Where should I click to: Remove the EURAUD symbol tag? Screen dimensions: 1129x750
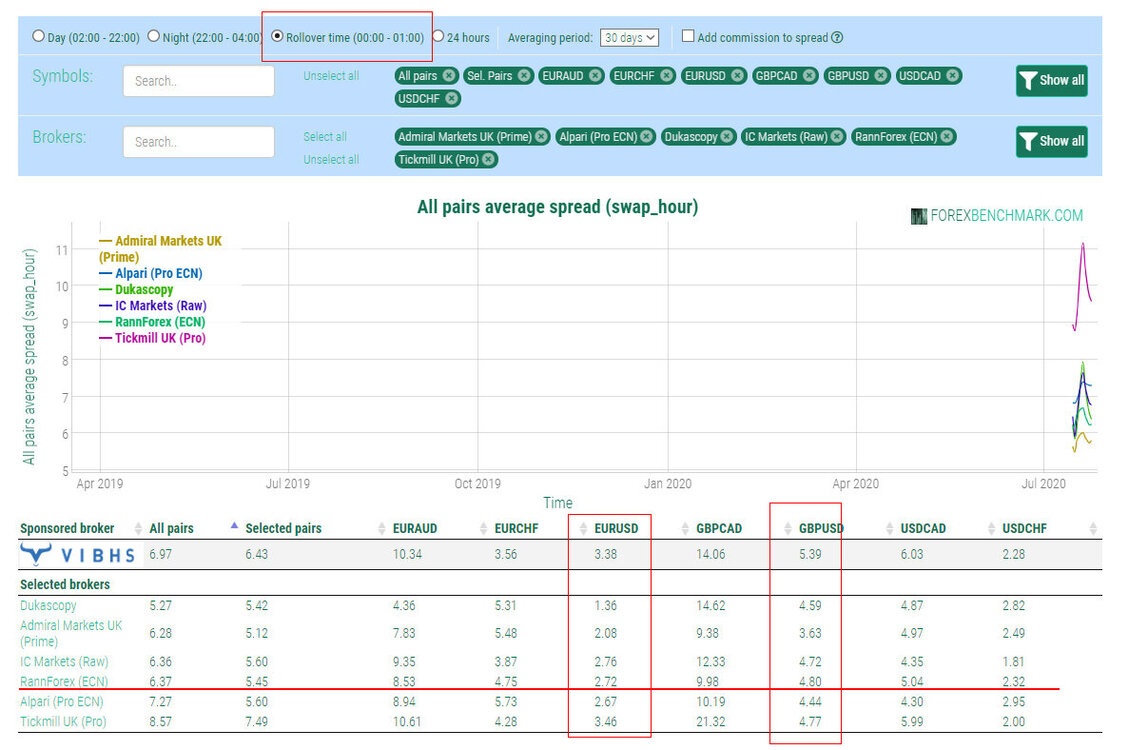click(595, 76)
